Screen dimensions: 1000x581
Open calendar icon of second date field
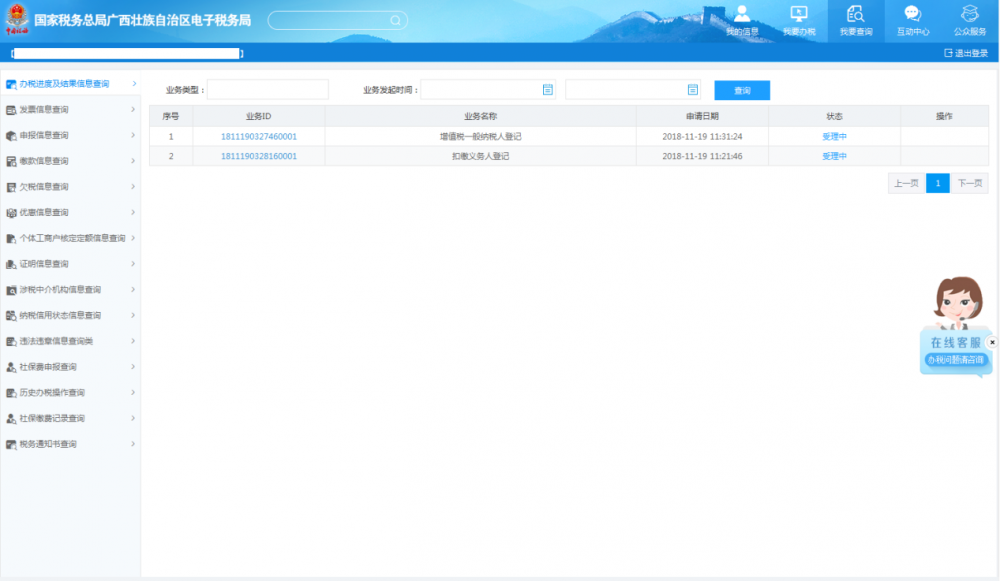(692, 90)
